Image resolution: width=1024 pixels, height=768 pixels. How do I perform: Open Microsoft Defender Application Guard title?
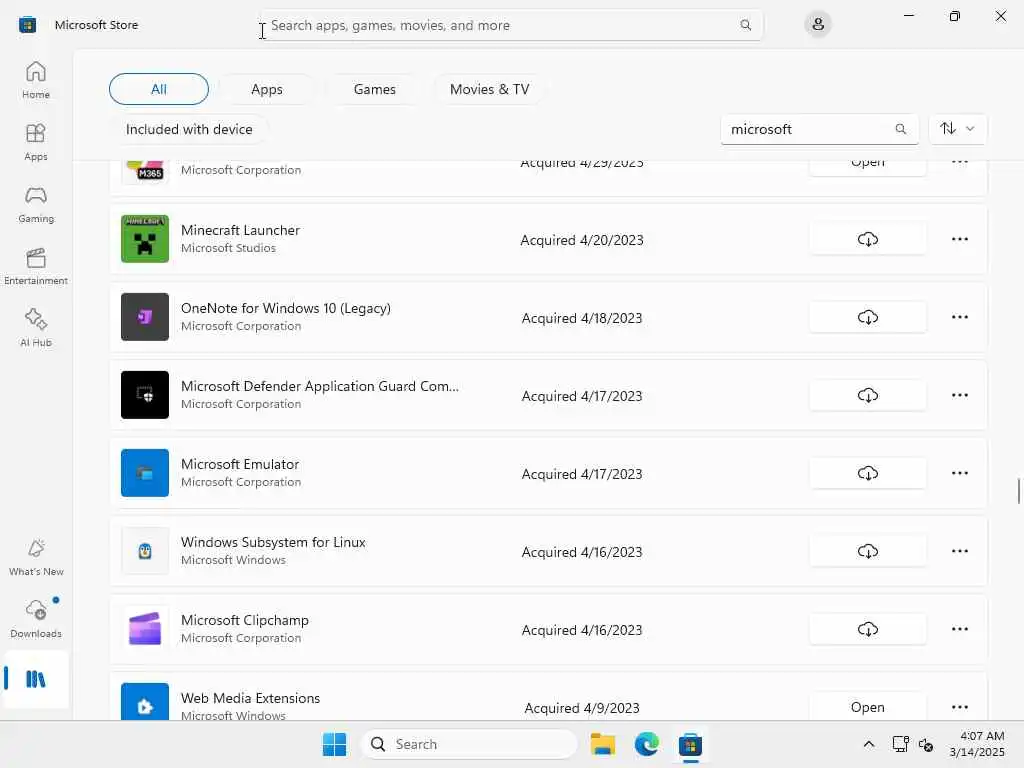click(319, 386)
